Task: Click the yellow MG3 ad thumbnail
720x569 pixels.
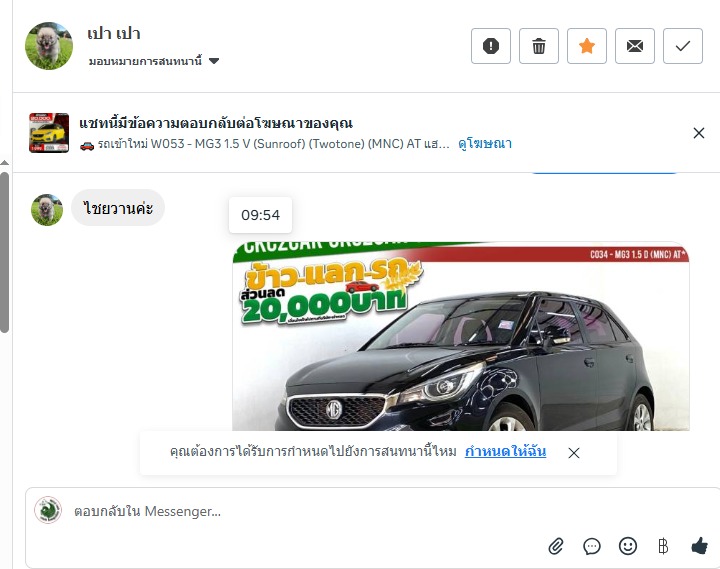Action: [49, 133]
